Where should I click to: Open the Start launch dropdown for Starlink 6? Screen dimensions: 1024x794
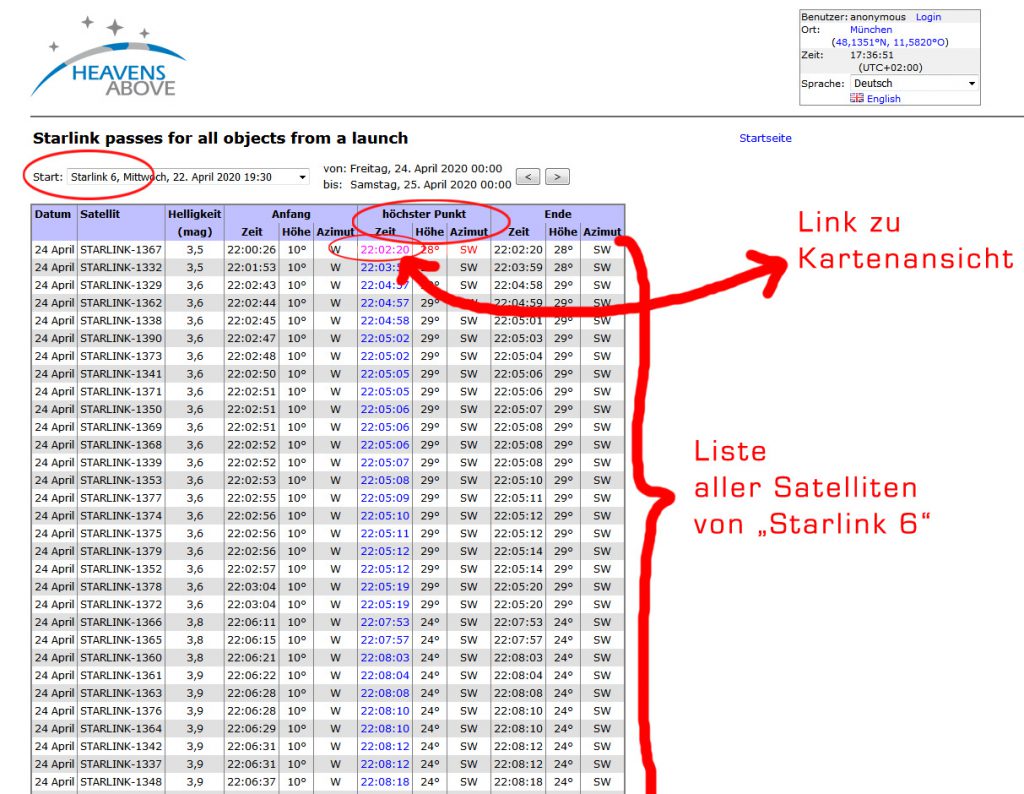tap(188, 177)
